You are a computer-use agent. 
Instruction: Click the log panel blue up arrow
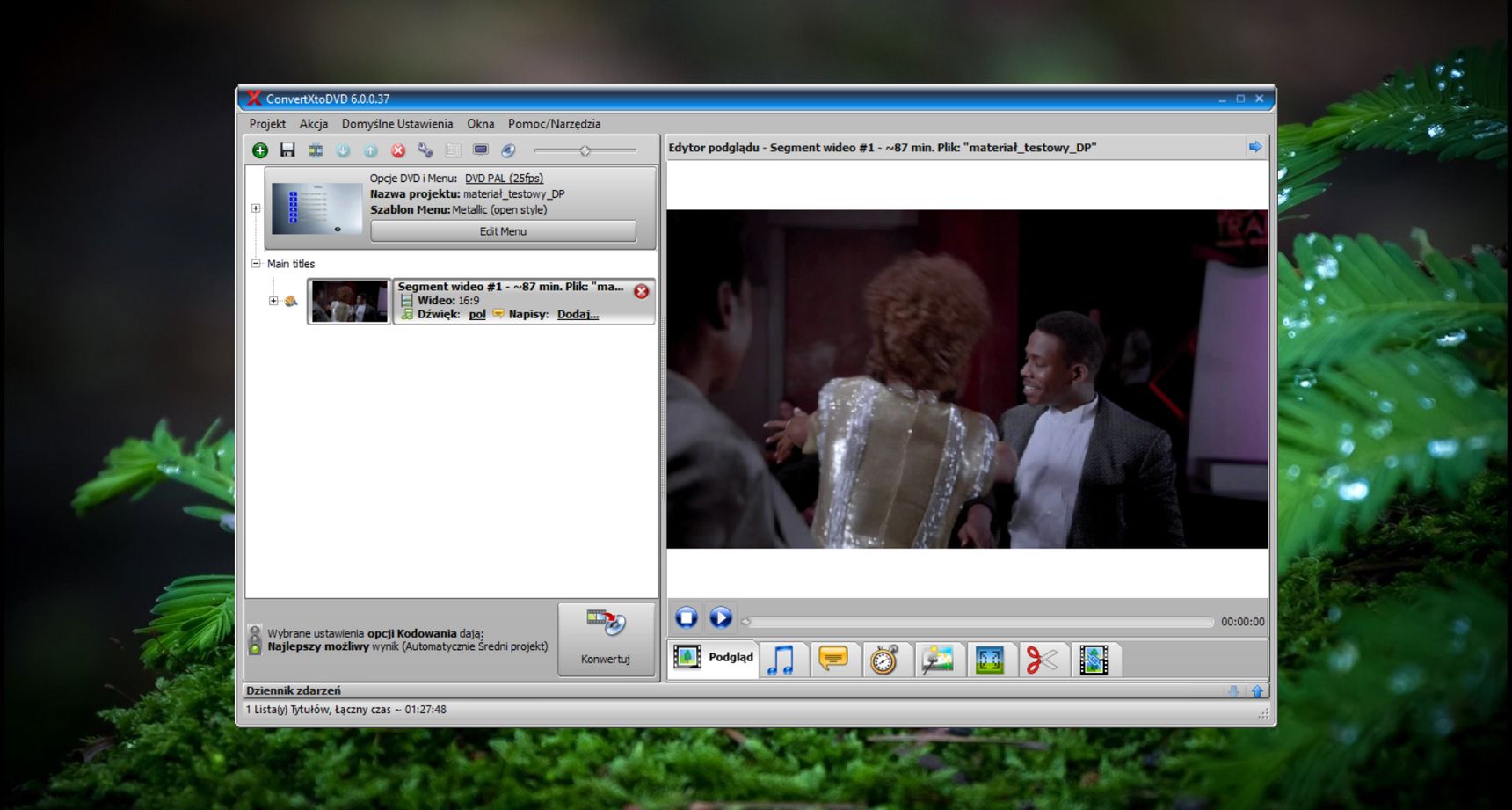point(1258,691)
